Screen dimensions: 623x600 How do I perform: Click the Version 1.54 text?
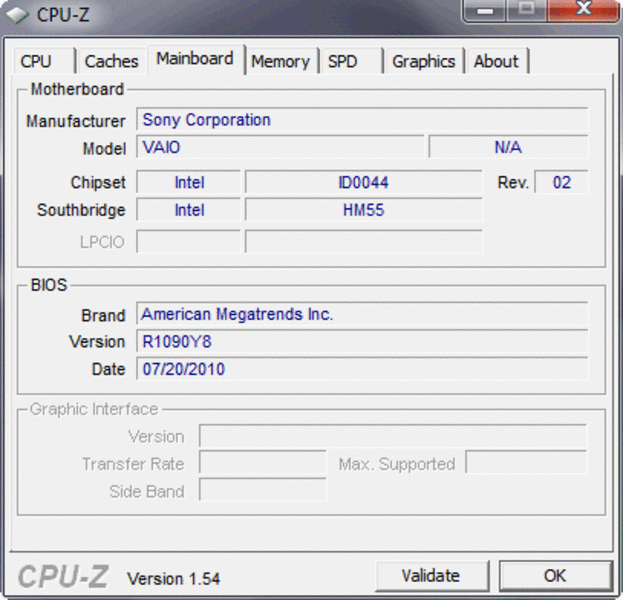[173, 579]
